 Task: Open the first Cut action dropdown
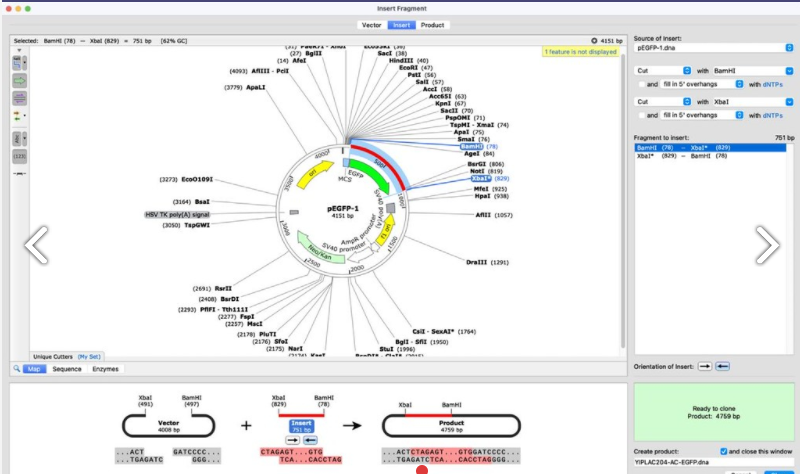point(663,70)
